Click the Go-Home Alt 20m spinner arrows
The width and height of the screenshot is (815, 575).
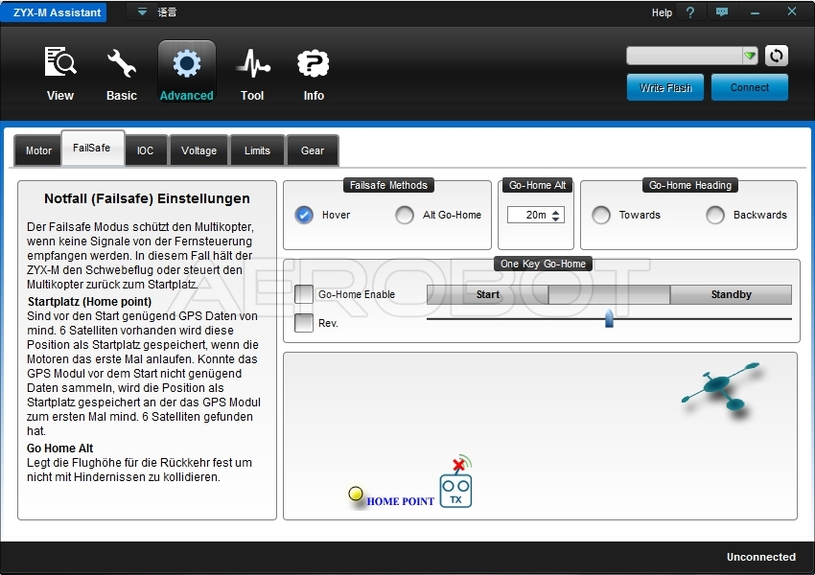[557, 215]
